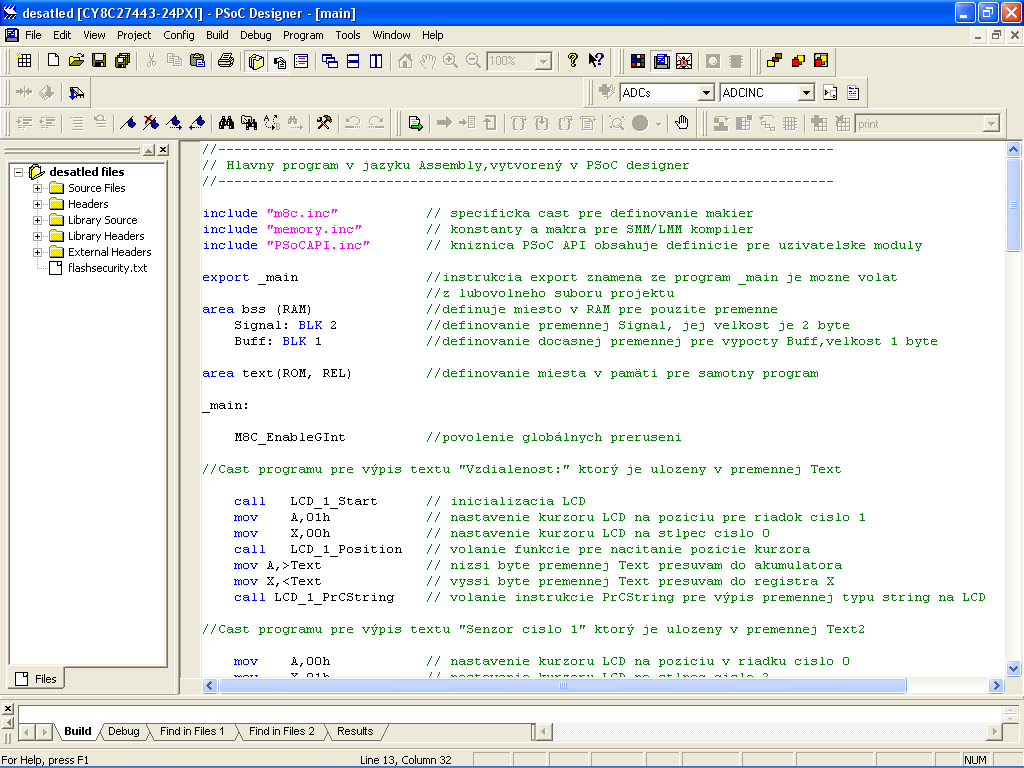Click the grid icon at the toolbar start

tap(24, 61)
